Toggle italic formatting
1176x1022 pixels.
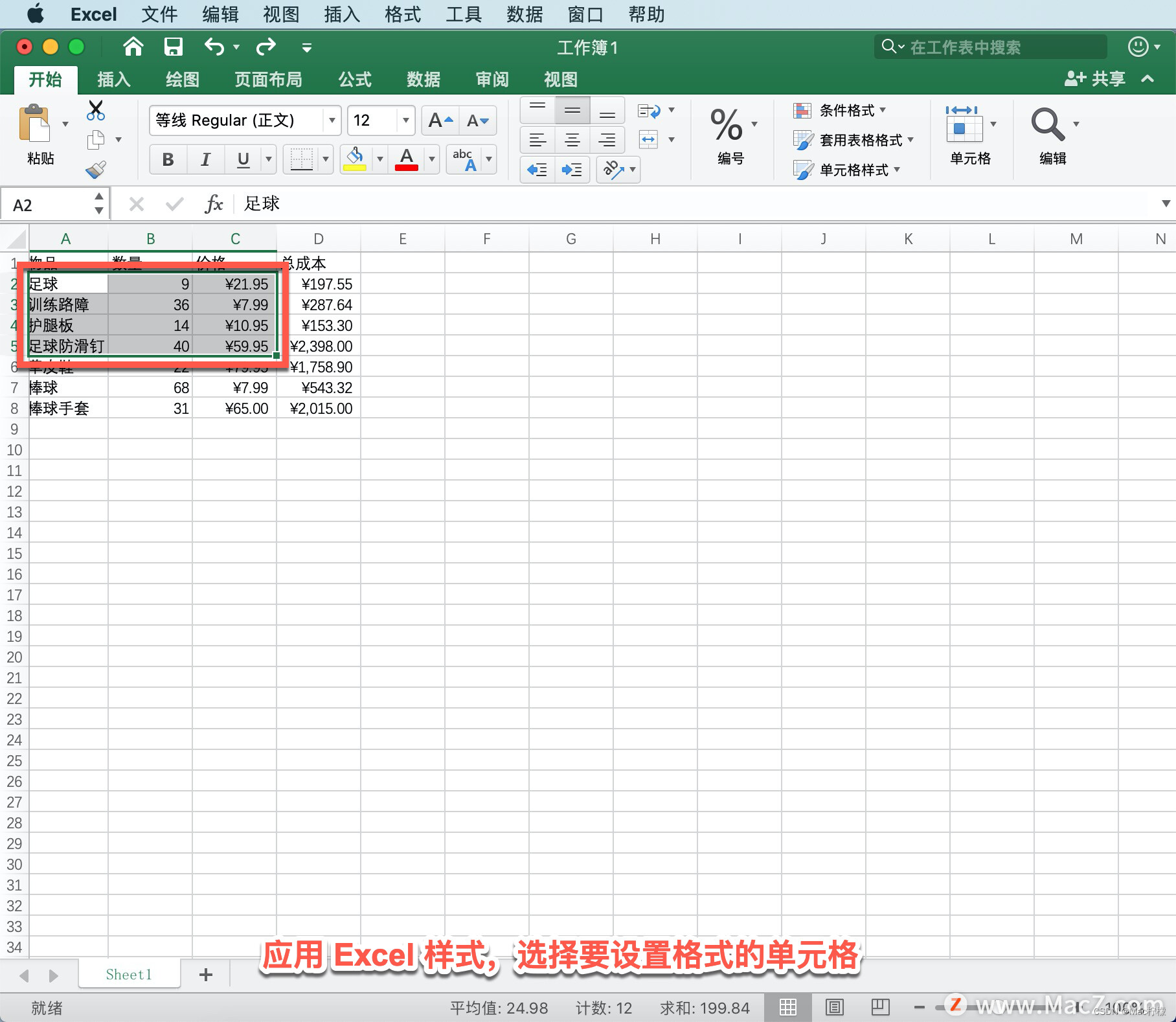click(206, 159)
